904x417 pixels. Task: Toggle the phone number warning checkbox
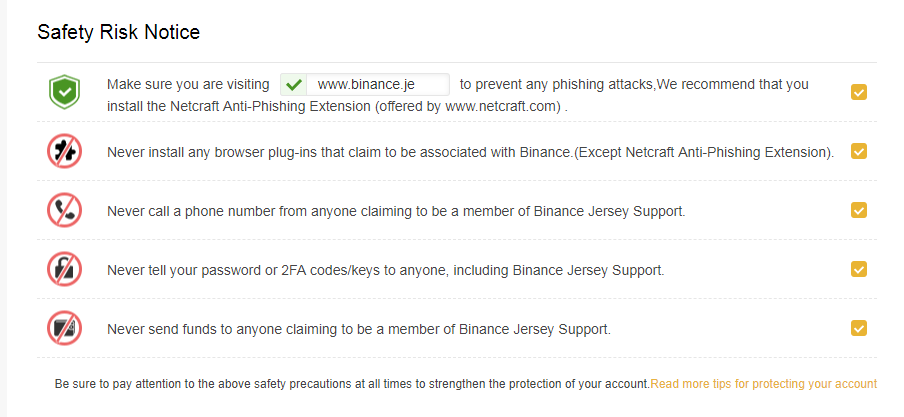tap(858, 211)
